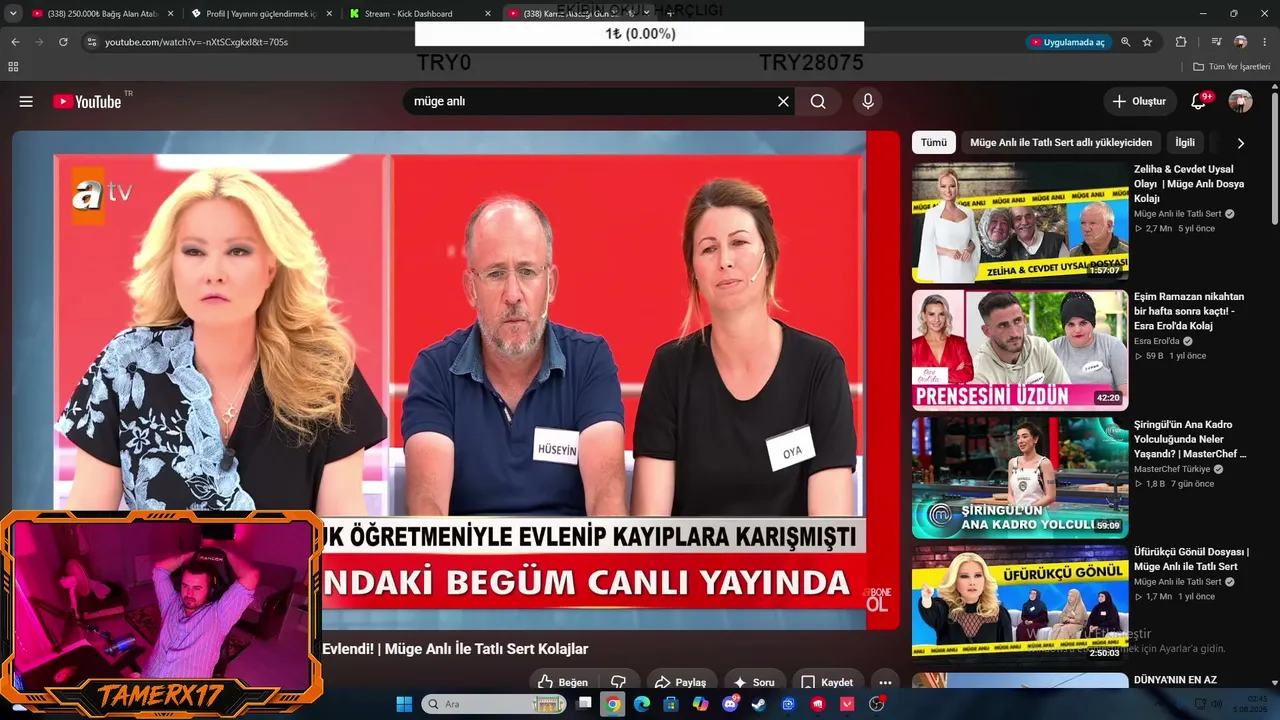Open the 'PRENSESİNİ ÜZDÜN' Esra Erol thumbnail

tap(1020, 350)
